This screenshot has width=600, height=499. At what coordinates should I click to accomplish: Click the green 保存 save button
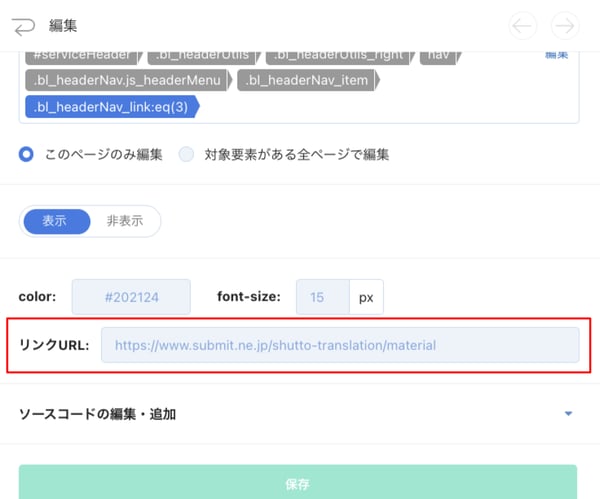click(298, 482)
